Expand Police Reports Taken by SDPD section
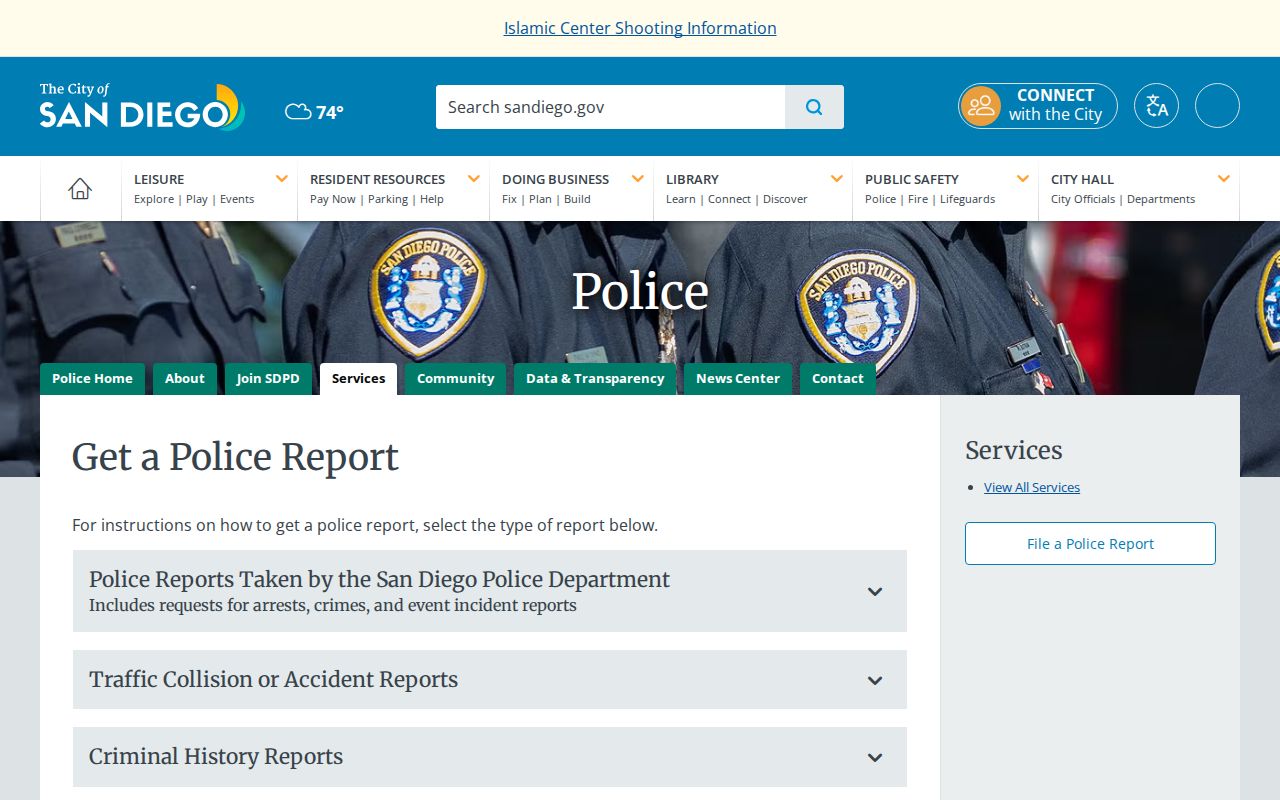The width and height of the screenshot is (1280, 800). click(490, 591)
